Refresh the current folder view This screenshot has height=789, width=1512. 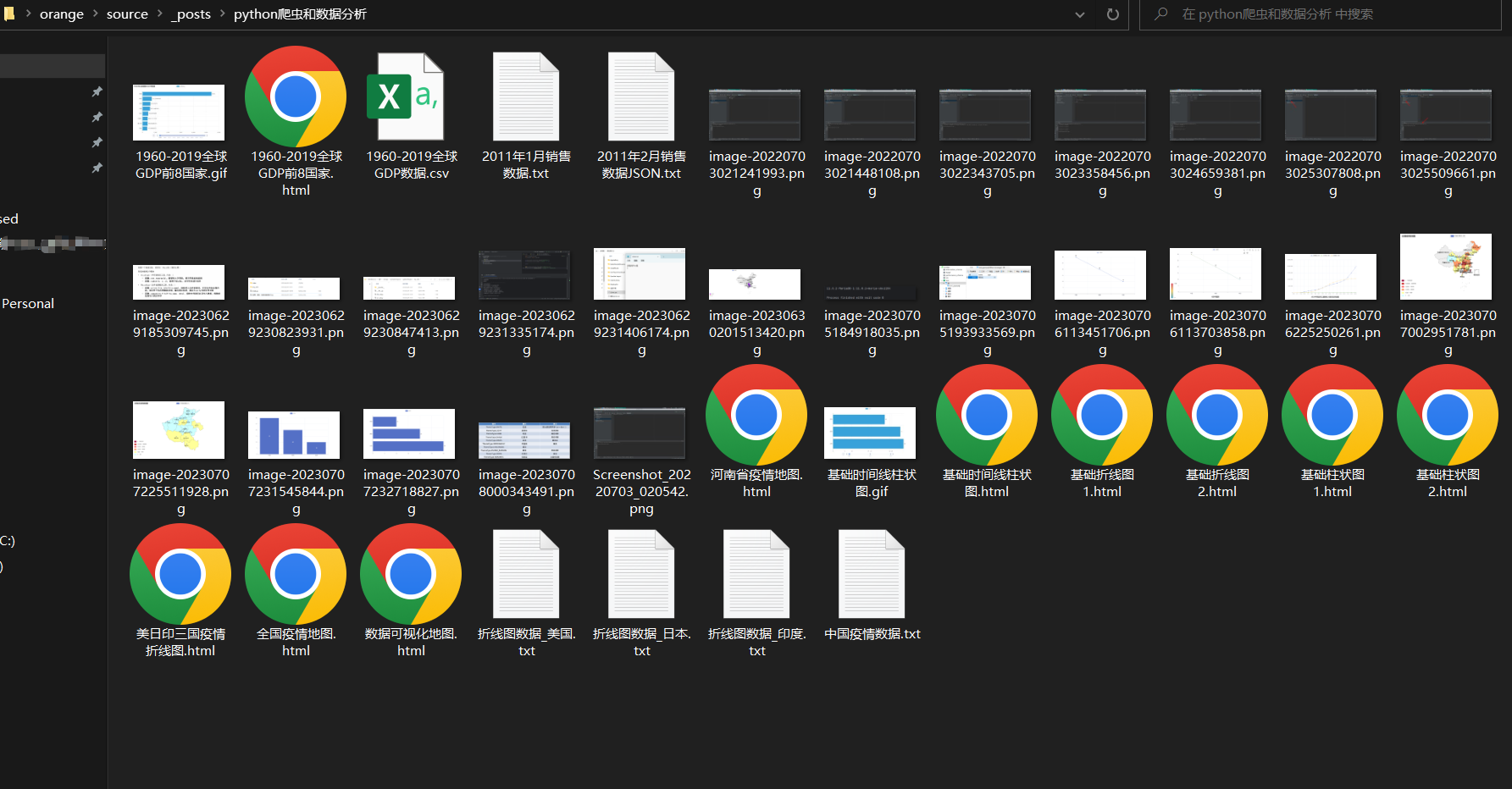pyautogui.click(x=1113, y=14)
